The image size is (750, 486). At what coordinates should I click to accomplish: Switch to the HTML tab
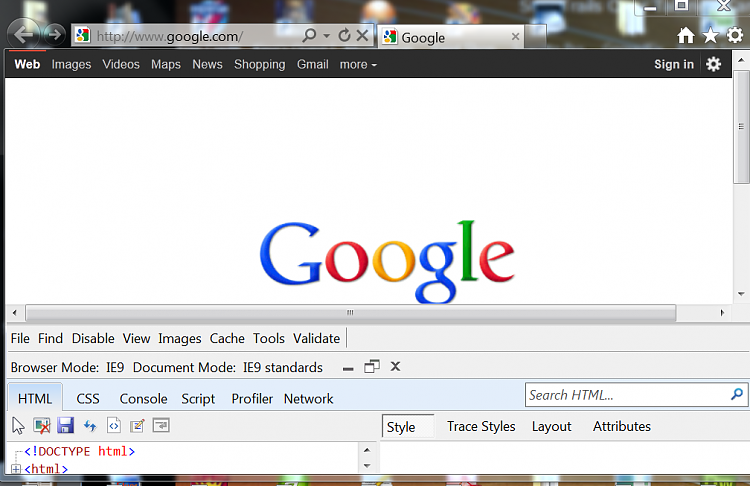click(35, 398)
